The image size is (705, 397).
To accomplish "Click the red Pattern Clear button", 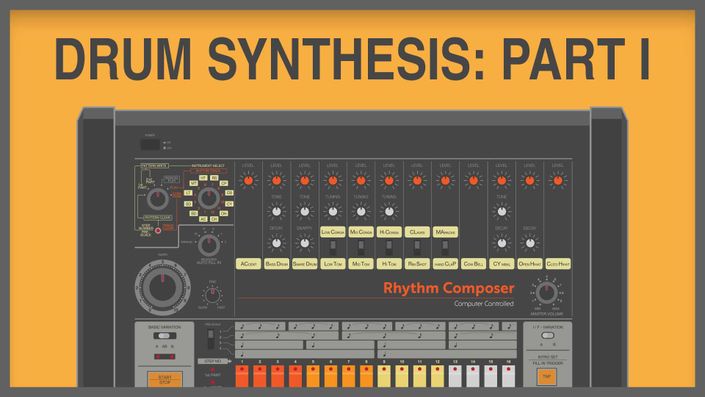I will pos(158,231).
